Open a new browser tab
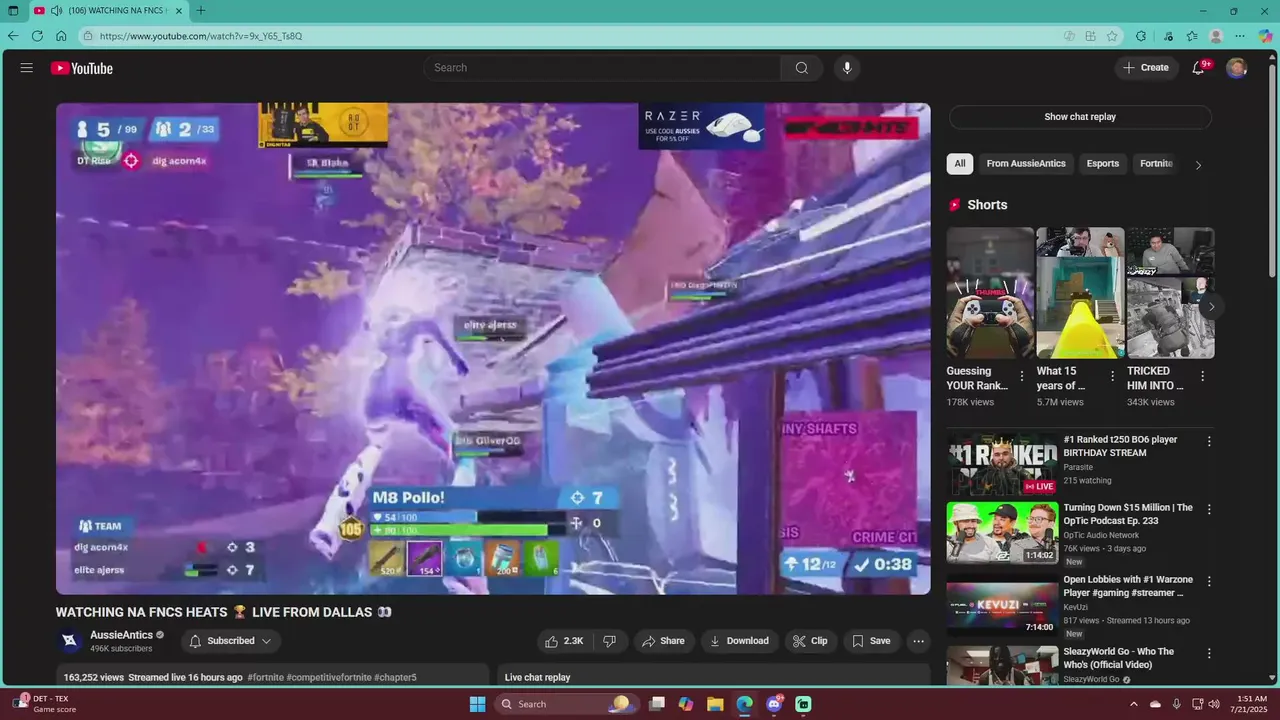This screenshot has width=1280, height=720. point(201,11)
